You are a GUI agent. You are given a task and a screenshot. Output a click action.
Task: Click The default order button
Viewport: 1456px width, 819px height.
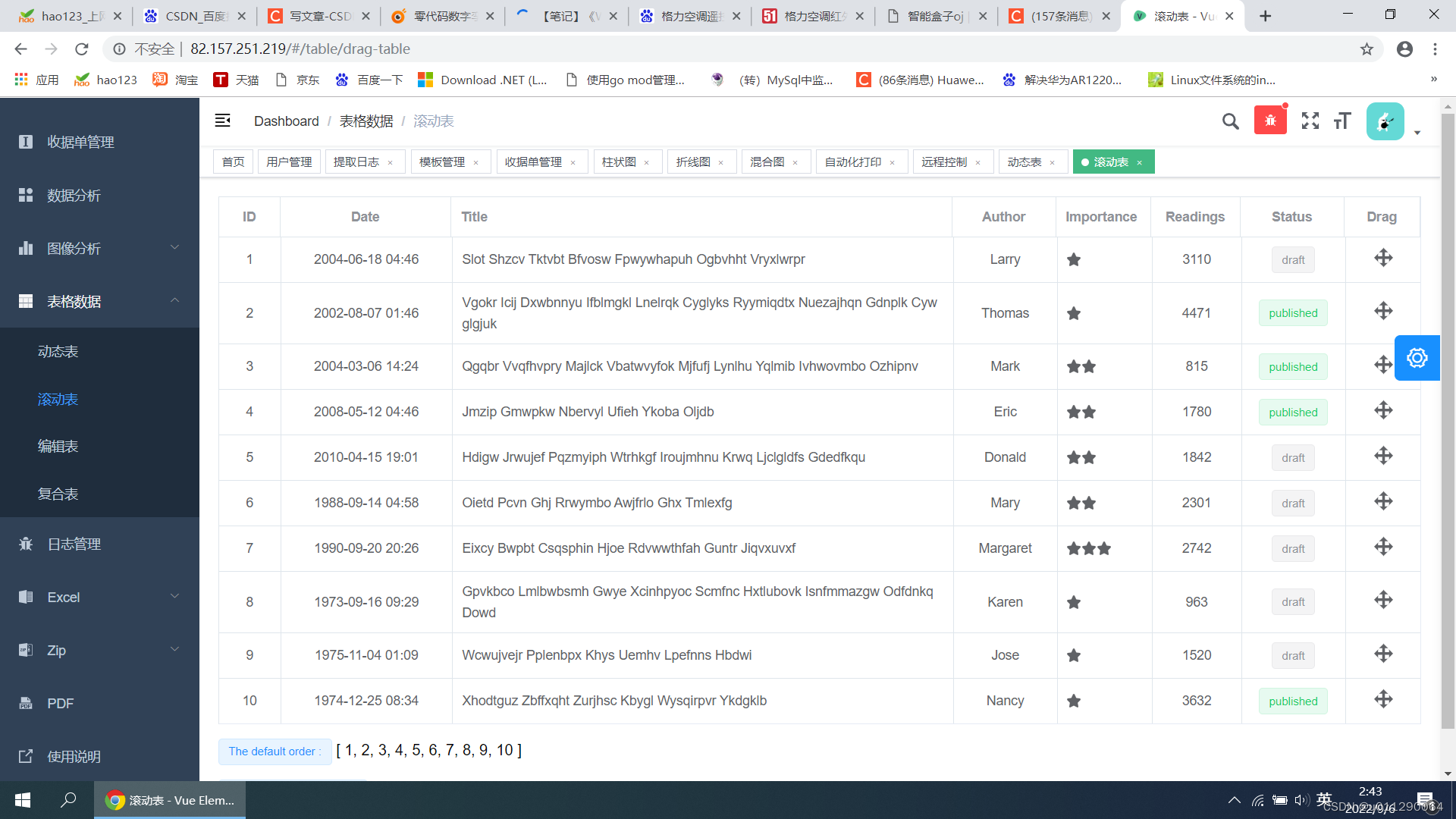(275, 751)
